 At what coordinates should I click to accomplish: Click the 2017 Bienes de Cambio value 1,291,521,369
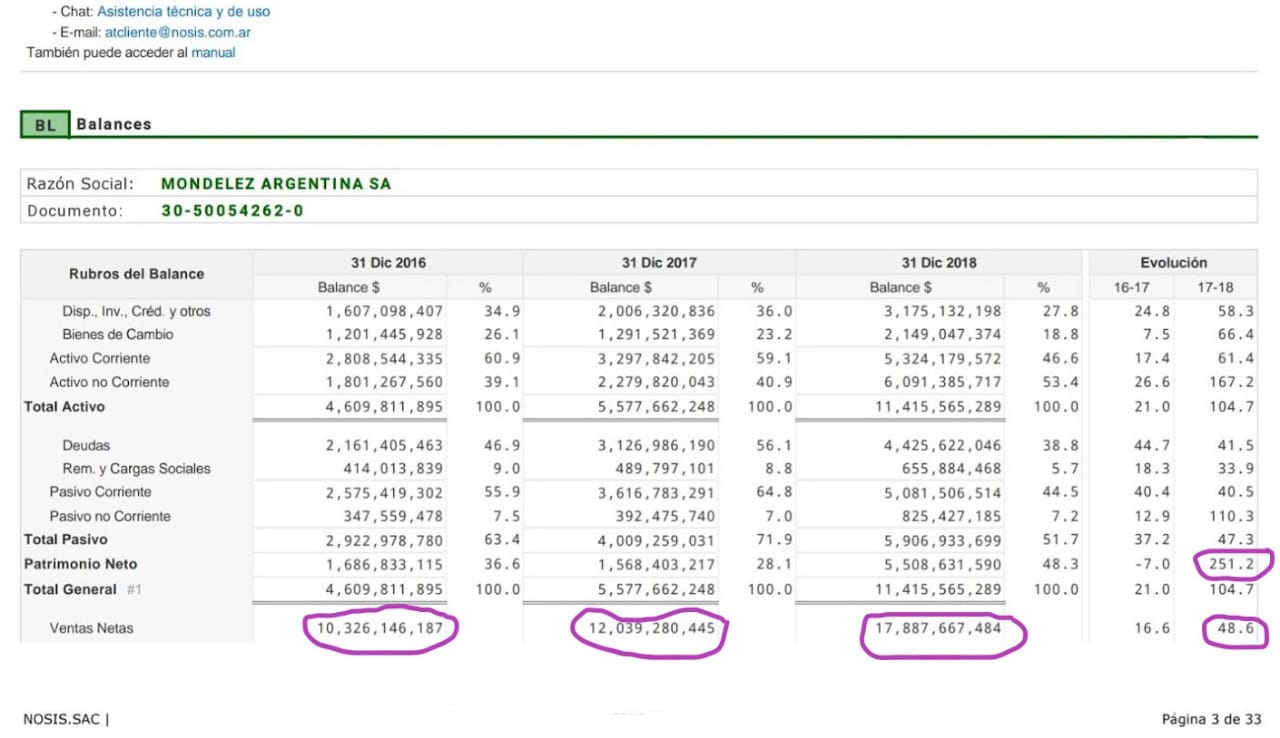point(656,334)
